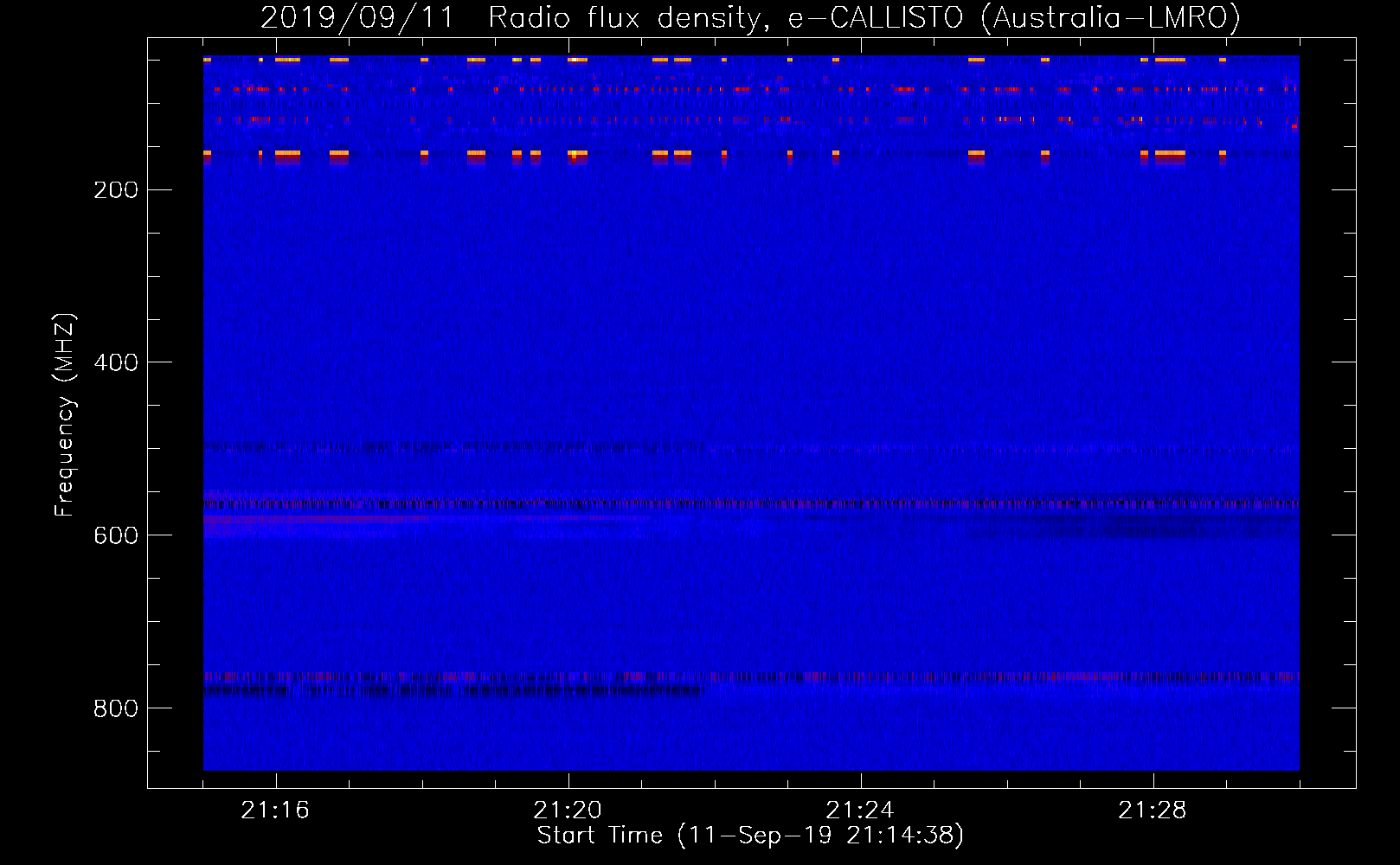
Task: Select the 'Frequency (MHZ)' y-axis label
Action: click(x=65, y=415)
